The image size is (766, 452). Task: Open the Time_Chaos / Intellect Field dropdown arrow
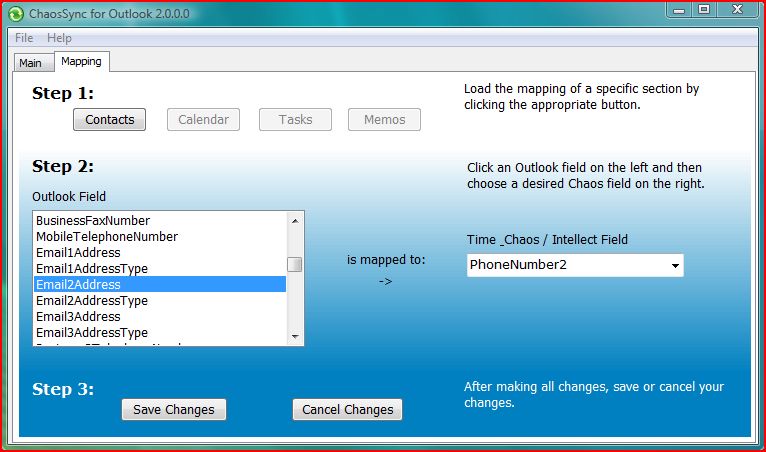[675, 265]
